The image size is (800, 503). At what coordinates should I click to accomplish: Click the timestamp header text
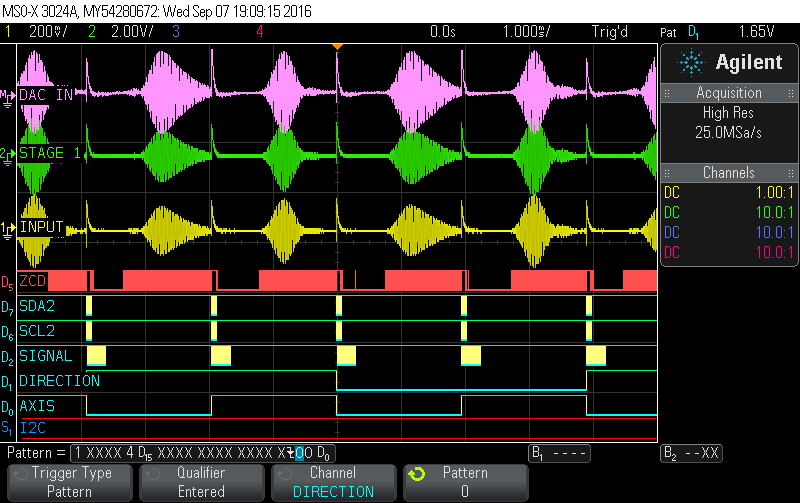click(157, 11)
